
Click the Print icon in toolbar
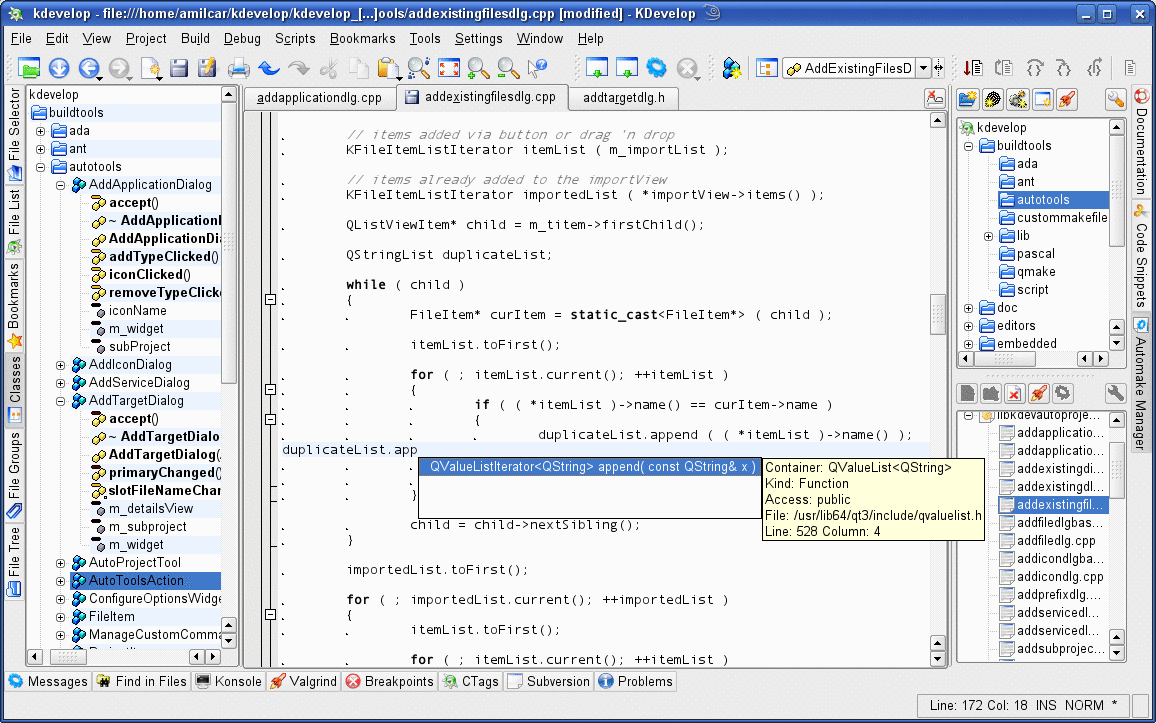coord(239,68)
